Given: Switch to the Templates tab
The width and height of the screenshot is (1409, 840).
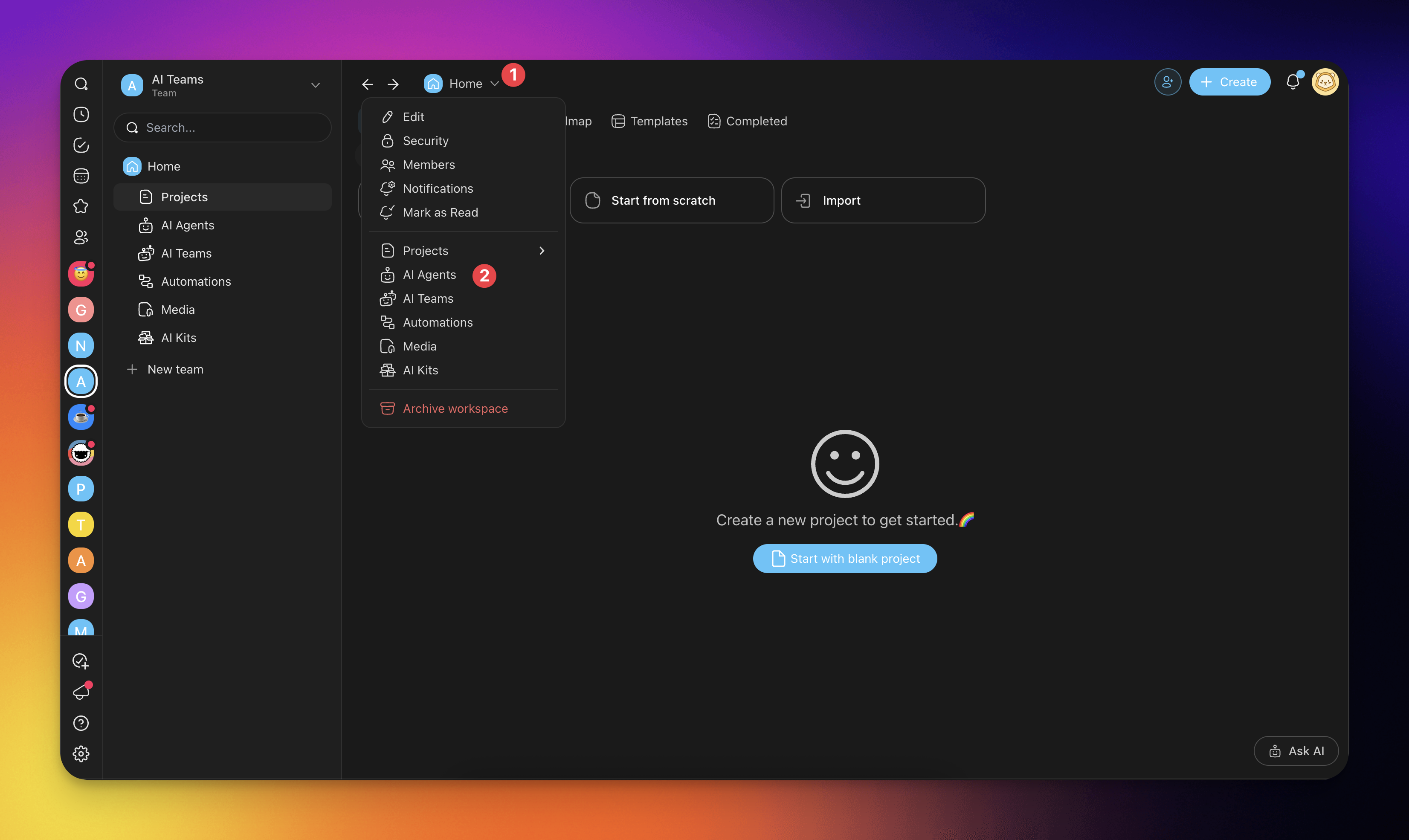Looking at the screenshot, I should 649,121.
